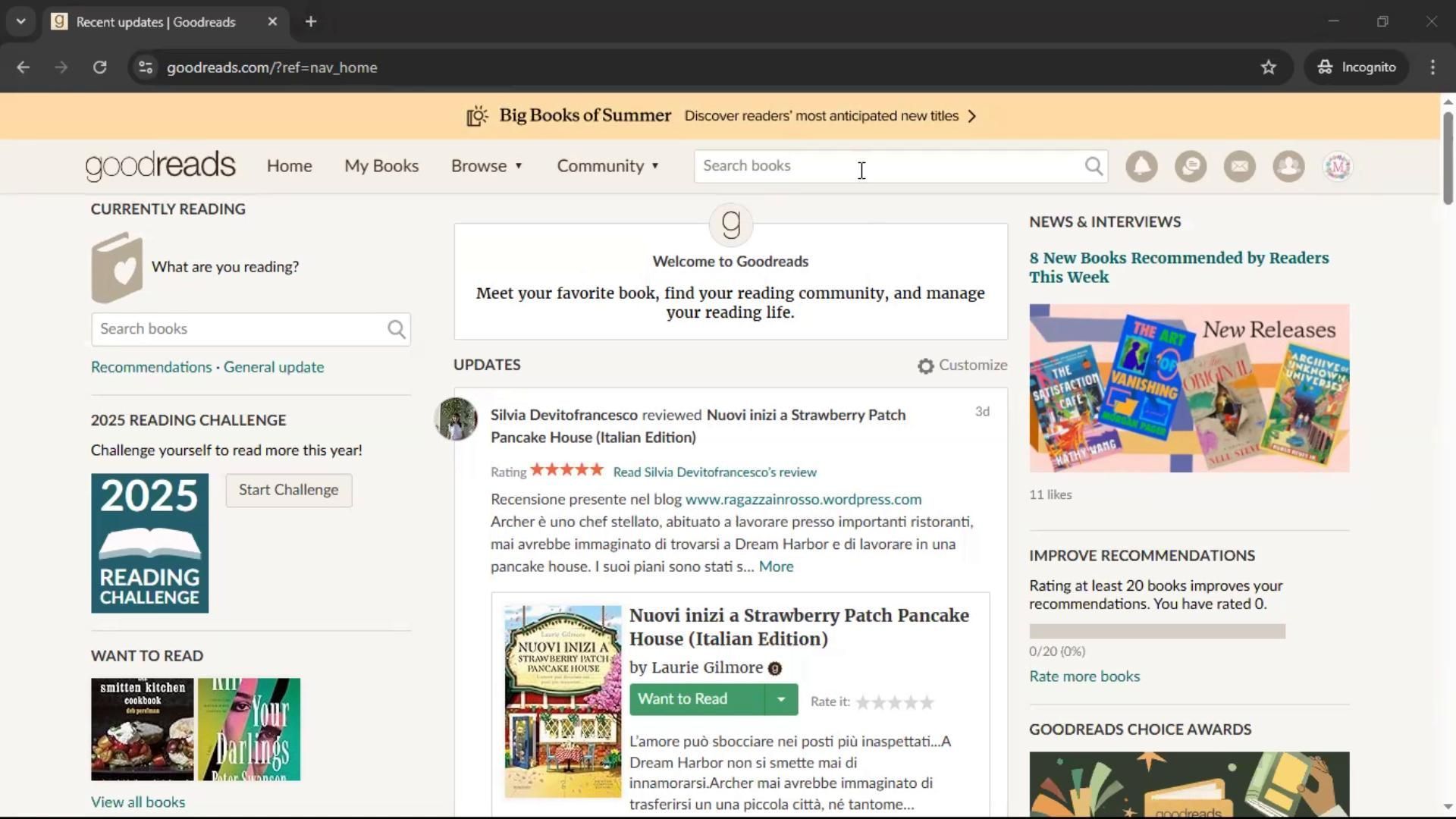This screenshot has height=819, width=1456.
Task: Open shelf dropdown arrow beside Want to Read
Action: tap(781, 699)
